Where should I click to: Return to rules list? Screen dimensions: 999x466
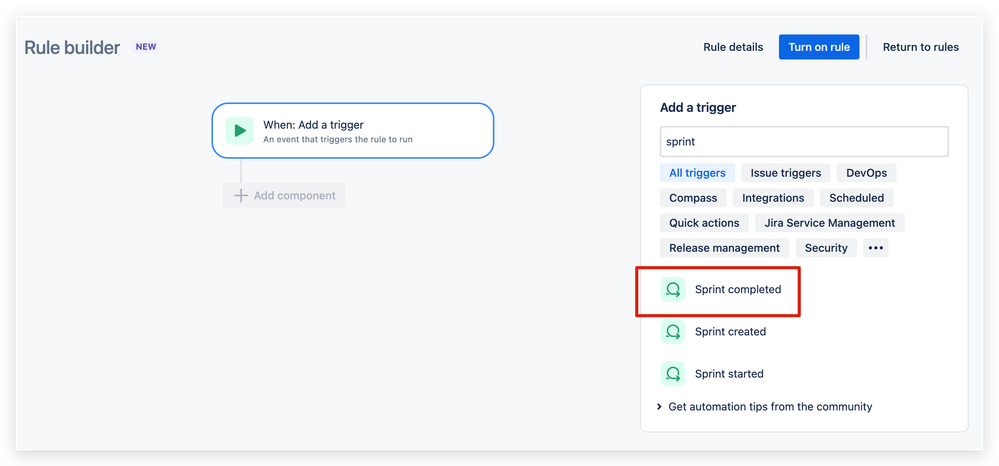[921, 47]
